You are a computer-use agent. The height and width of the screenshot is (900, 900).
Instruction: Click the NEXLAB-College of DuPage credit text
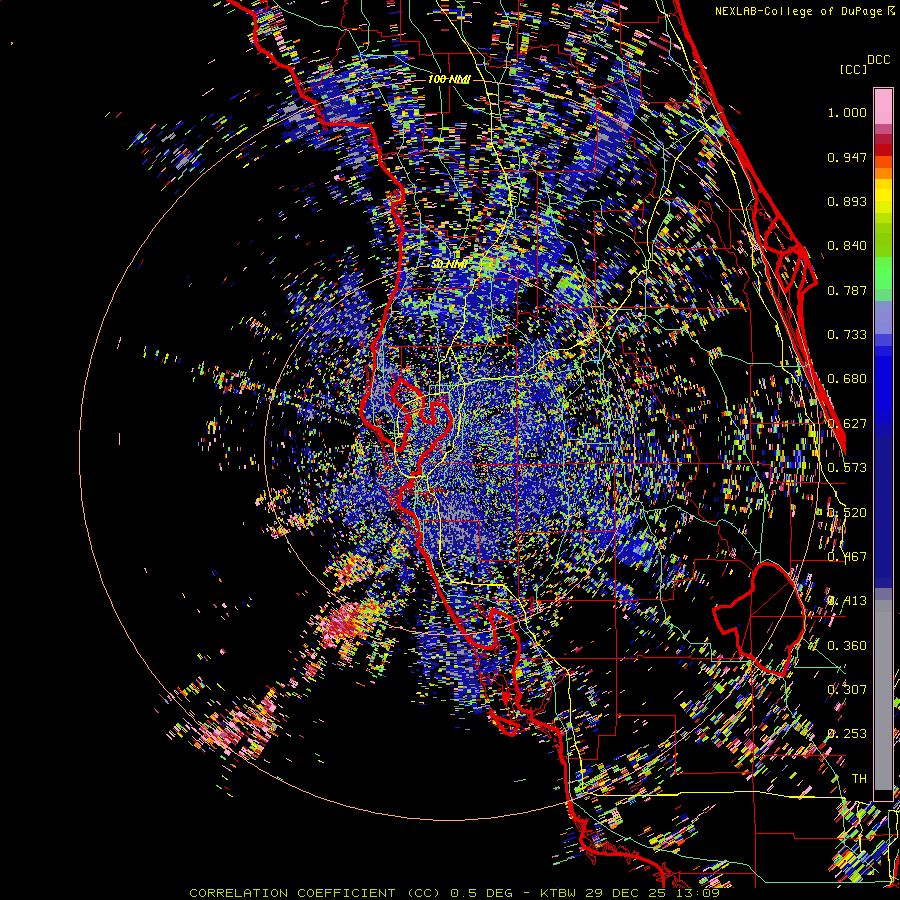[x=800, y=11]
